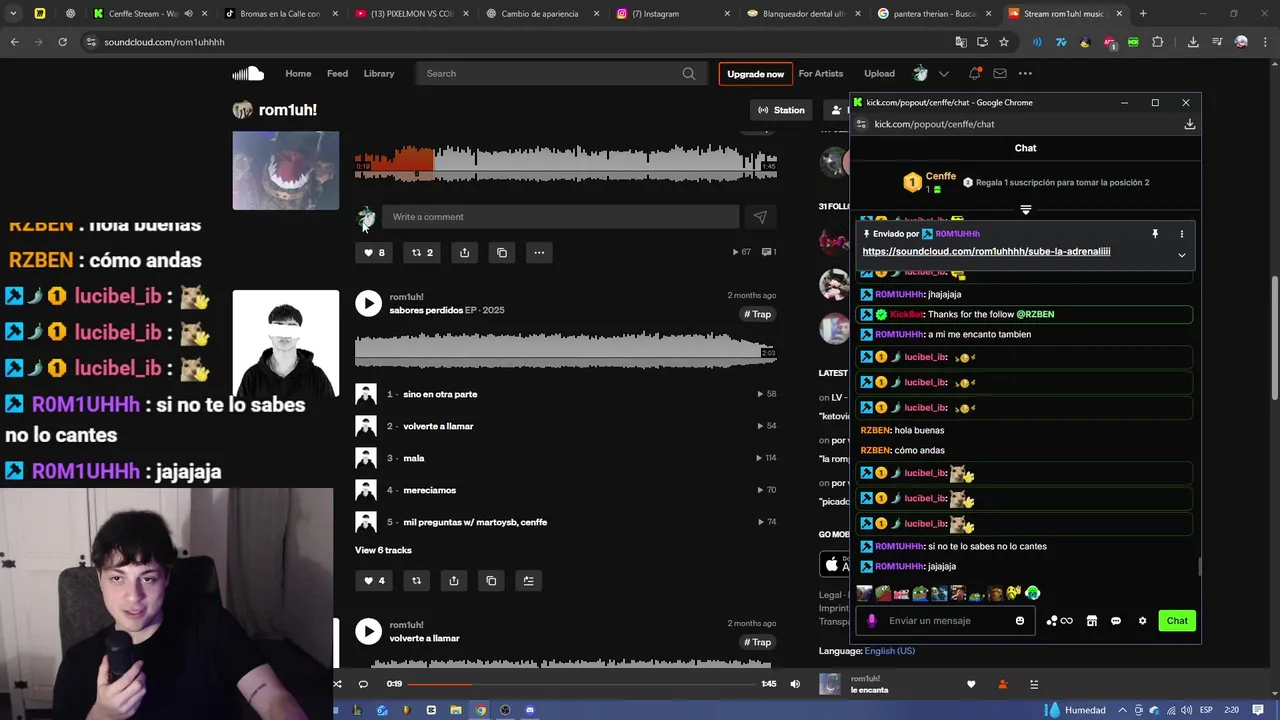Mute the SoundCloud player volume
Image resolution: width=1280 pixels, height=720 pixels.
(x=795, y=684)
